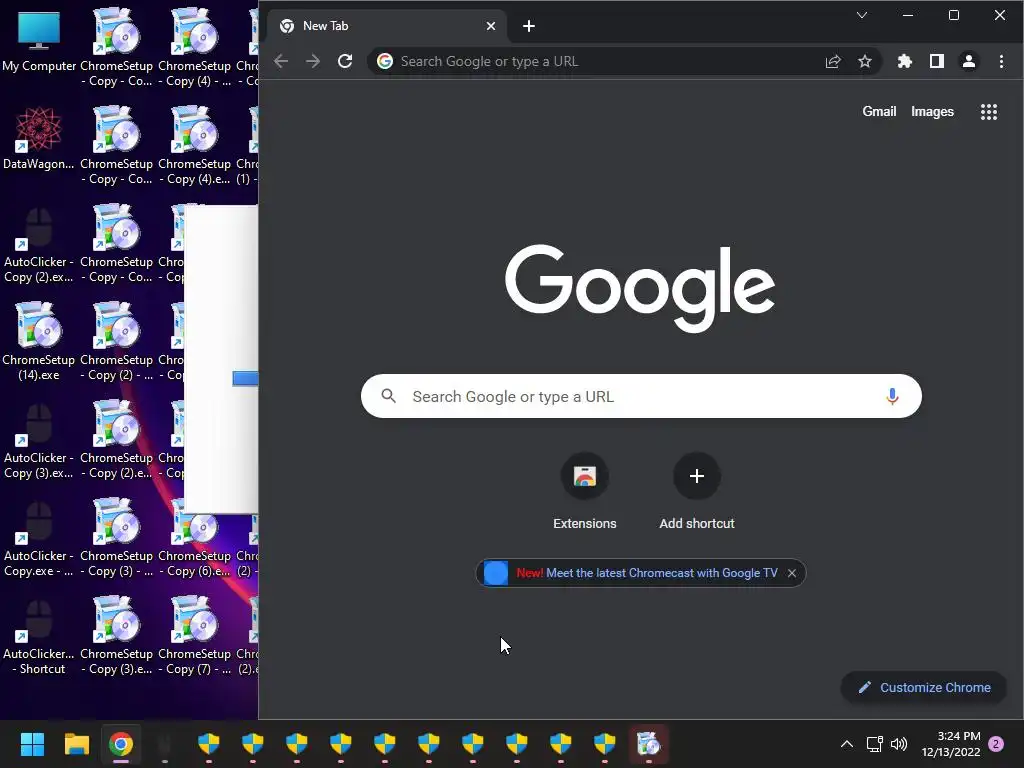Start voice search with the microphone

[892, 396]
